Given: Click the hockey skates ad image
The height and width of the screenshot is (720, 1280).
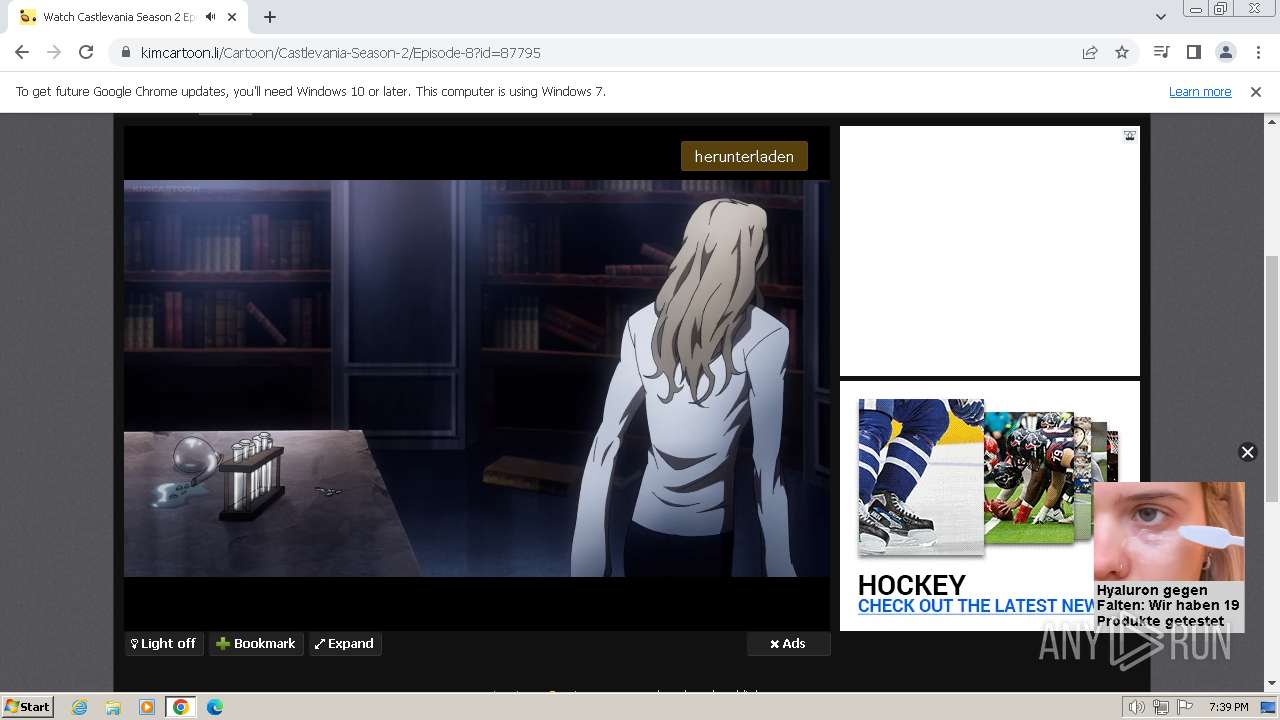Looking at the screenshot, I should (921, 476).
